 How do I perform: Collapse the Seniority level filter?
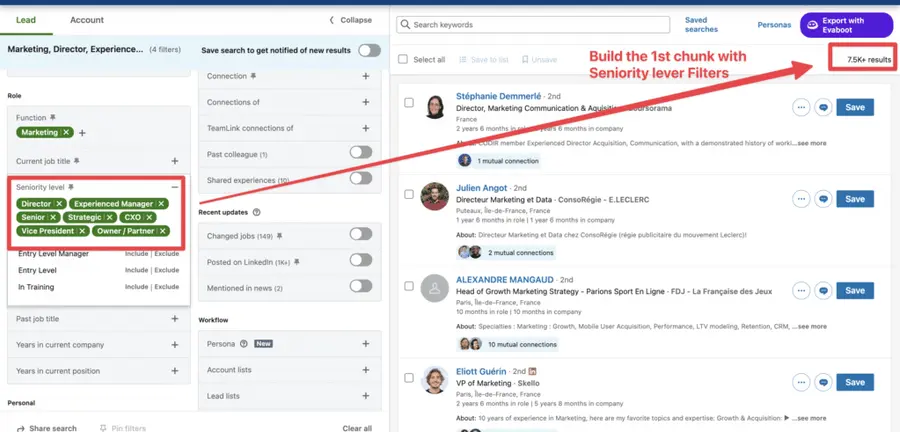click(175, 187)
